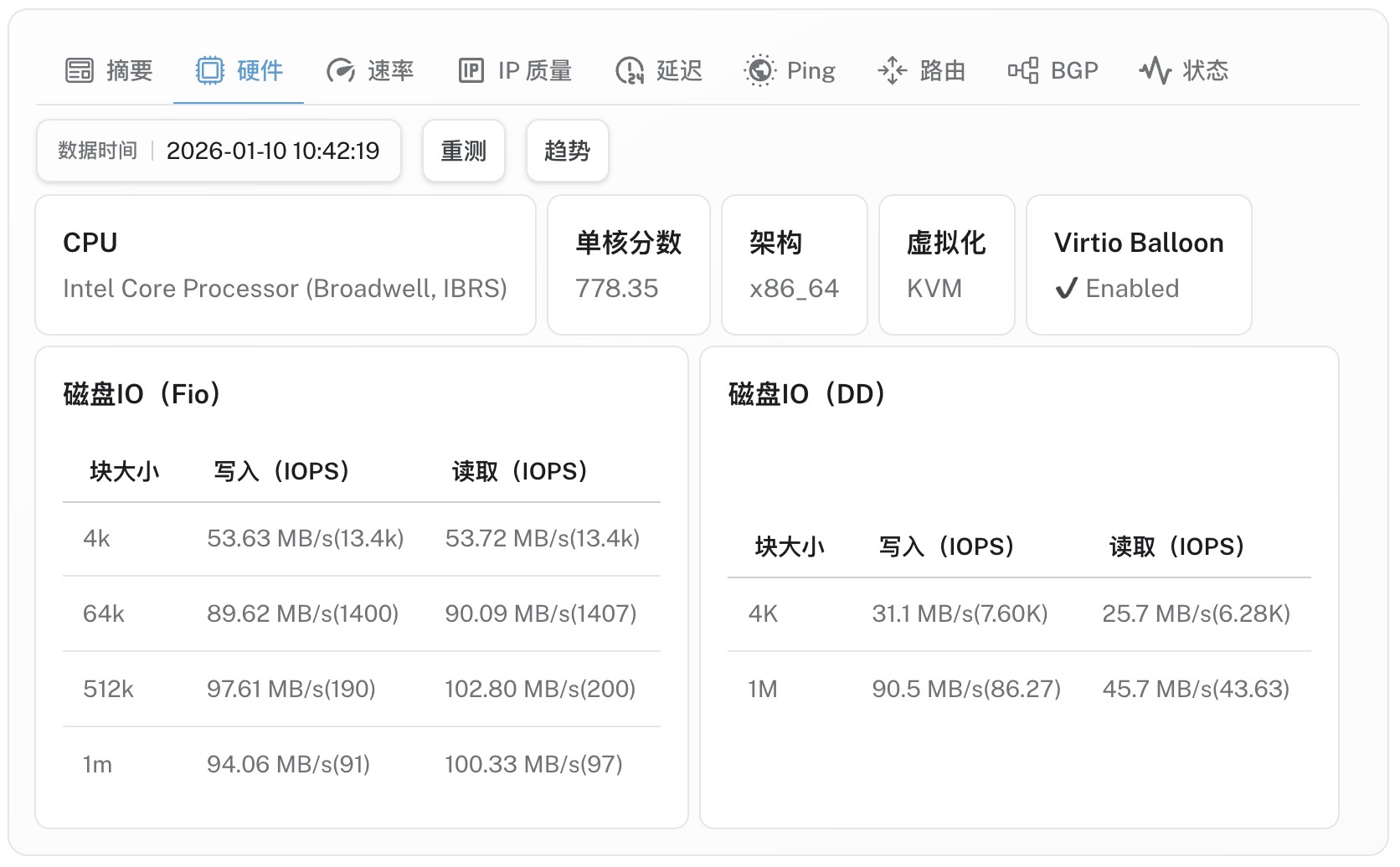The width and height of the screenshot is (1400, 867).
Task: Click the data timestamp 2026-01-10 10:42:19
Action: coord(274,151)
